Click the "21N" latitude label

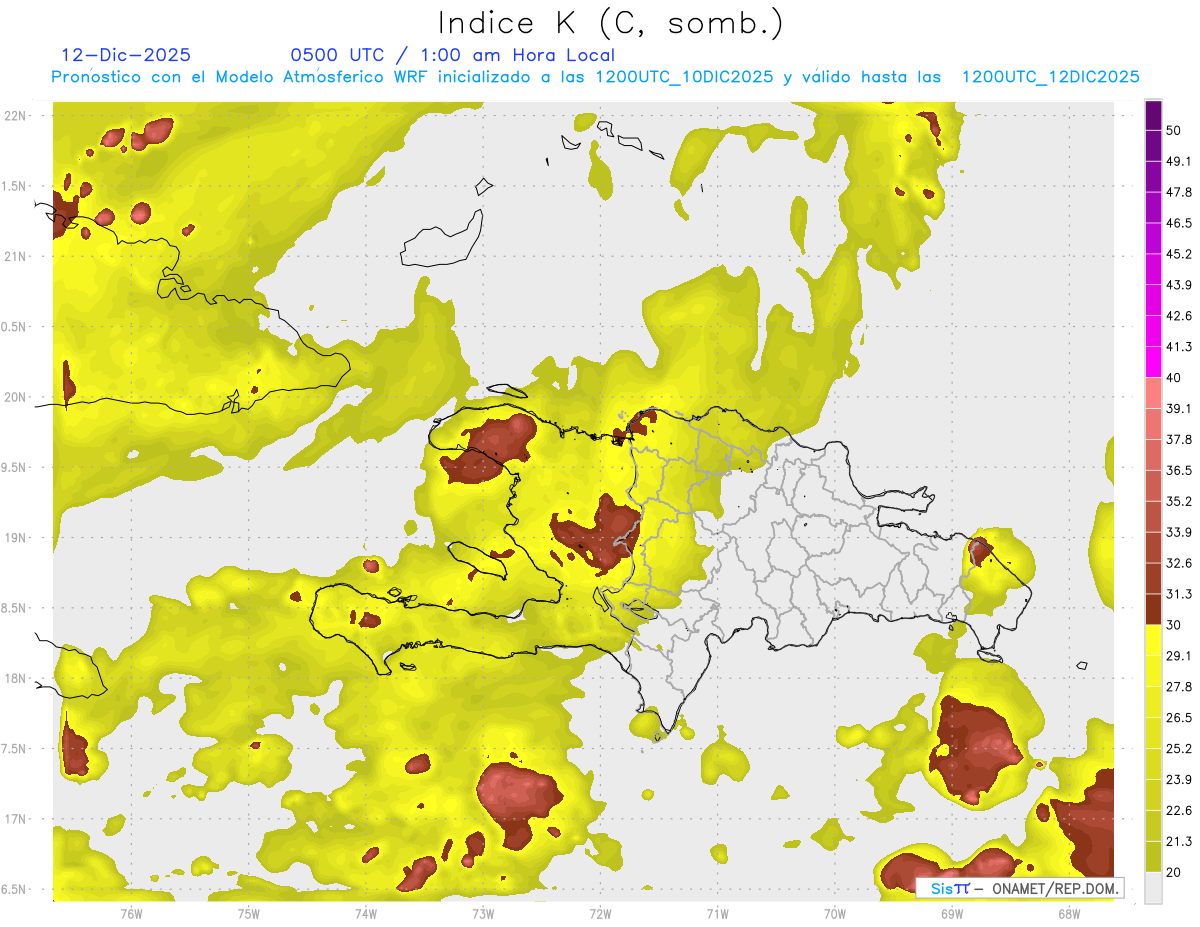[x=15, y=256]
